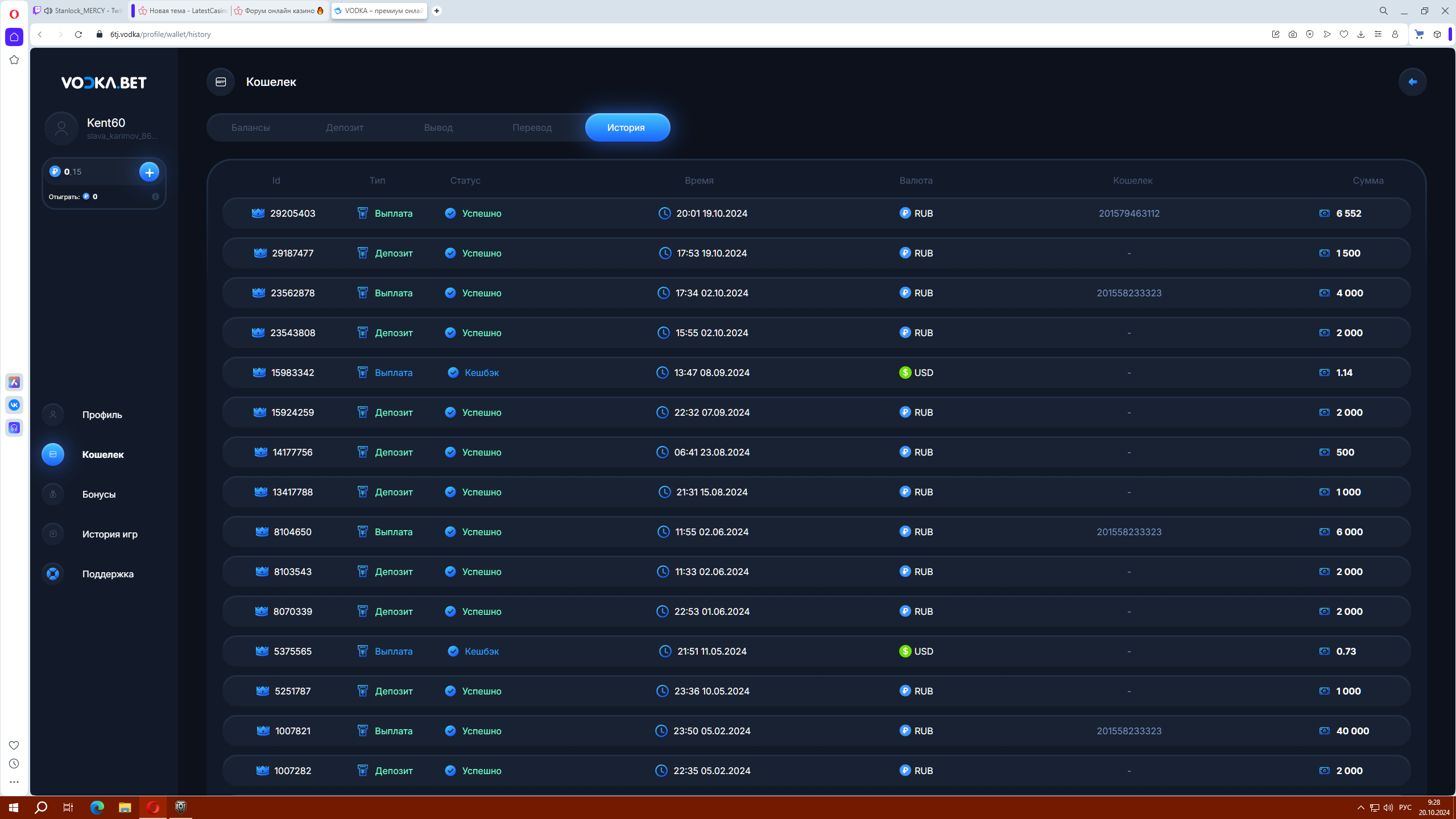Click the VK icon in Opera sidebar
The image size is (1456, 819).
coord(14,405)
